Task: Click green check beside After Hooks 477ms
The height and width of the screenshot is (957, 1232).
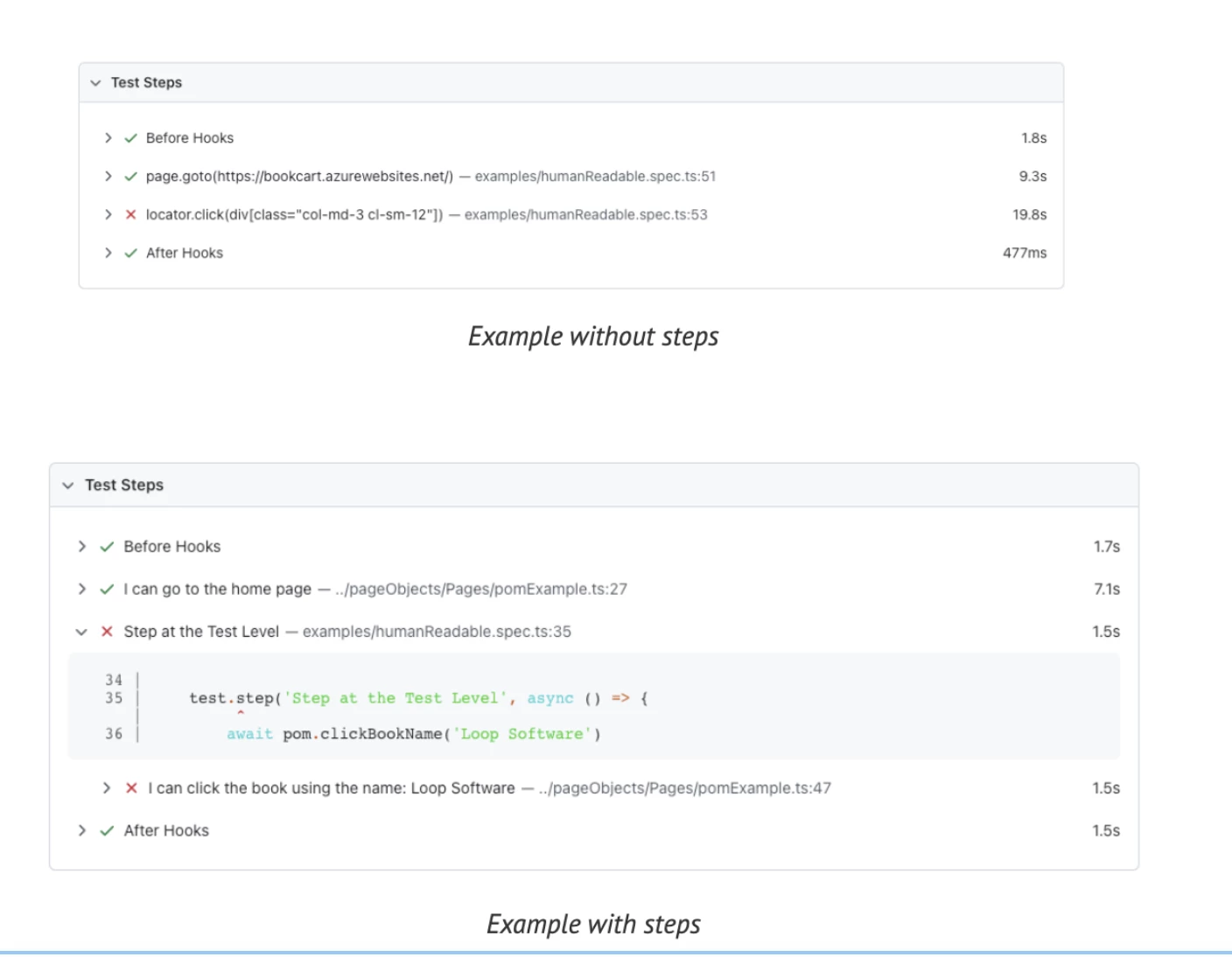Action: click(131, 253)
